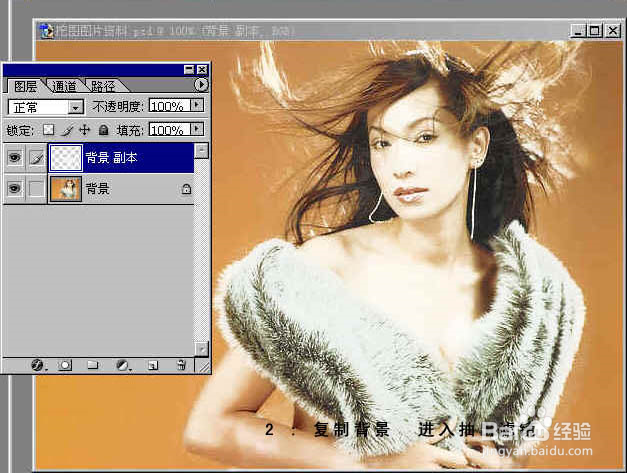
Task: Open the 正常 blend mode dropdown
Action: [x=76, y=107]
